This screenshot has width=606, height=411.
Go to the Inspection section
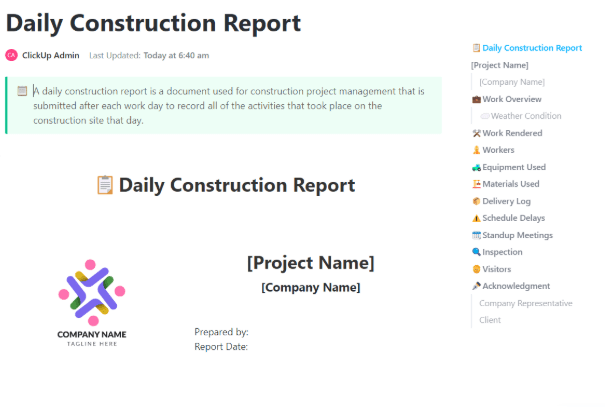(x=502, y=252)
